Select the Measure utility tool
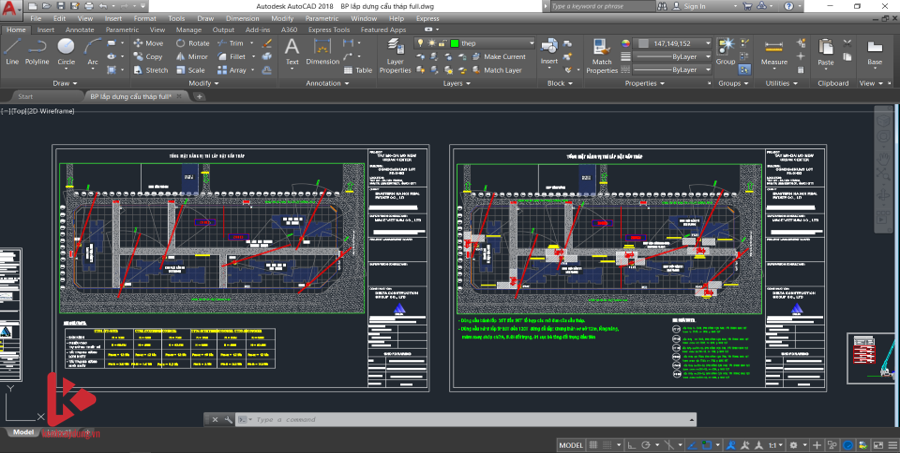 (x=774, y=50)
